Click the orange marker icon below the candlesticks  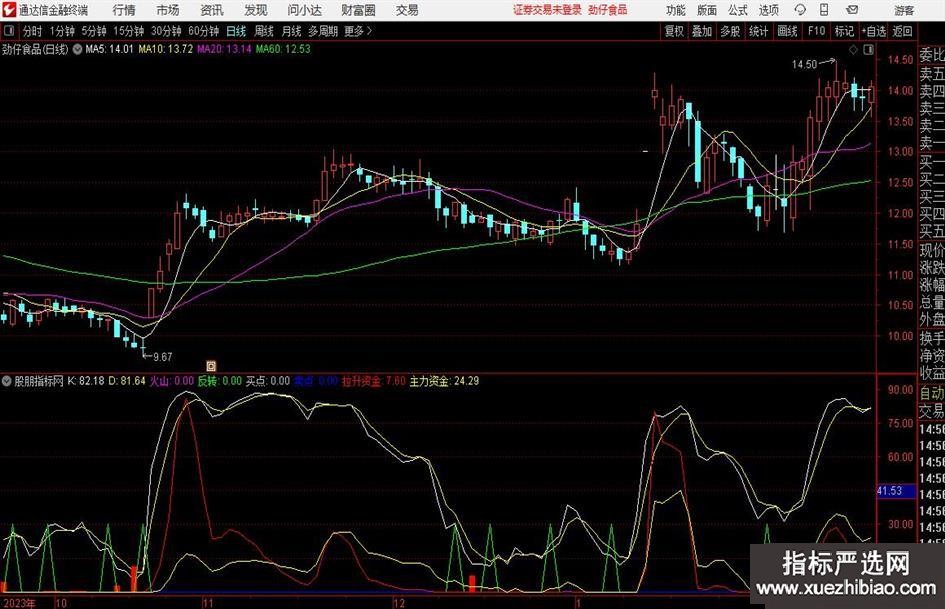(211, 365)
